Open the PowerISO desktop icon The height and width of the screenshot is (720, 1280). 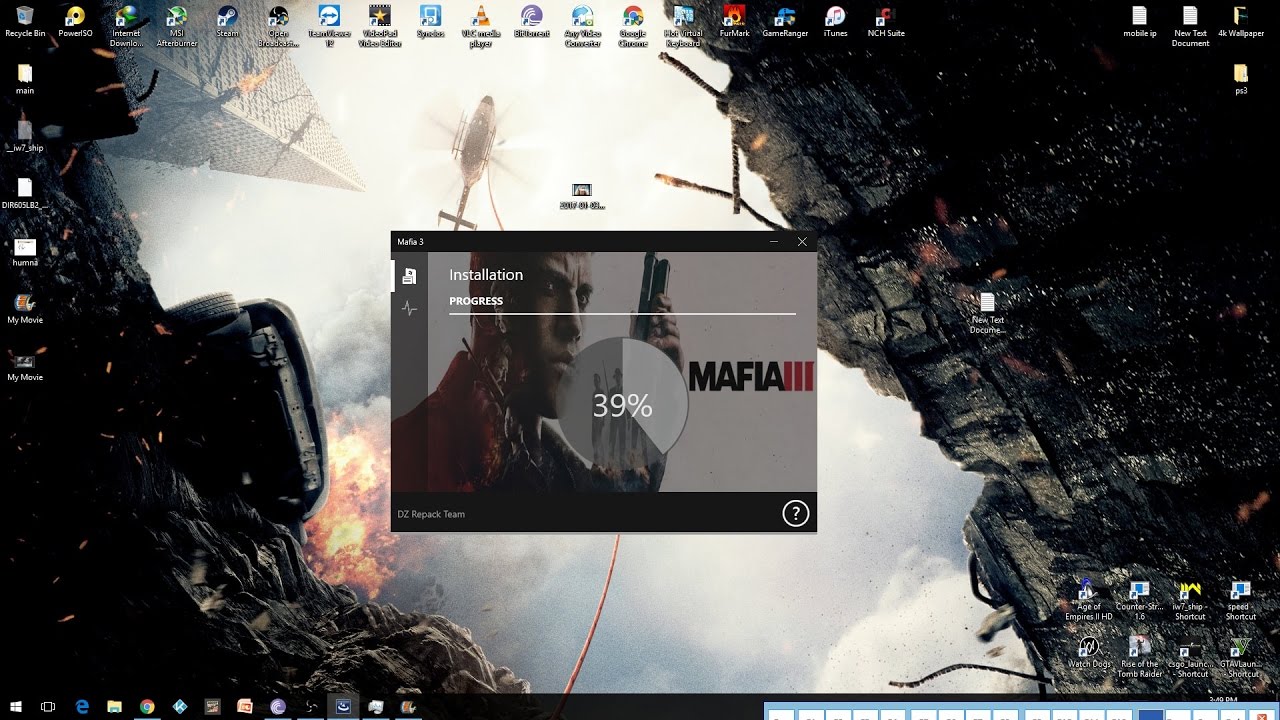(x=75, y=21)
